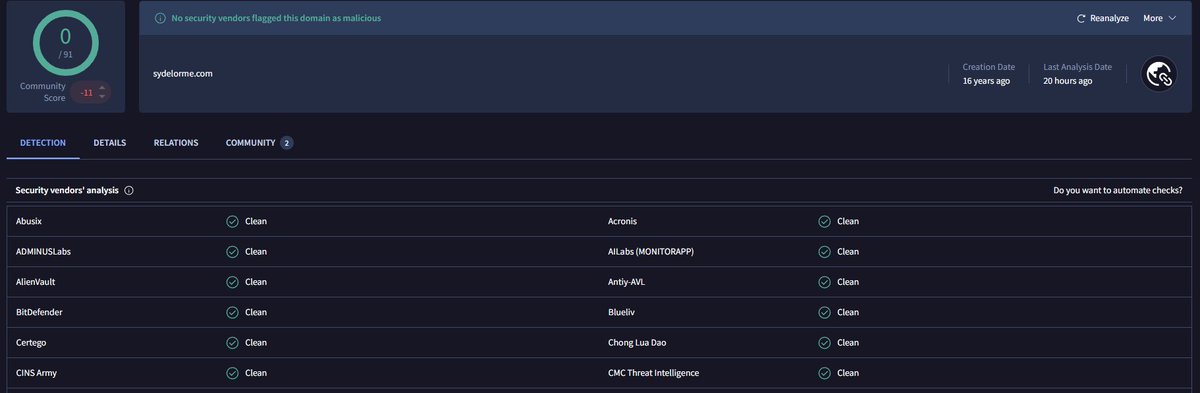Click the Chong Lua Dao clean check icon

824,342
